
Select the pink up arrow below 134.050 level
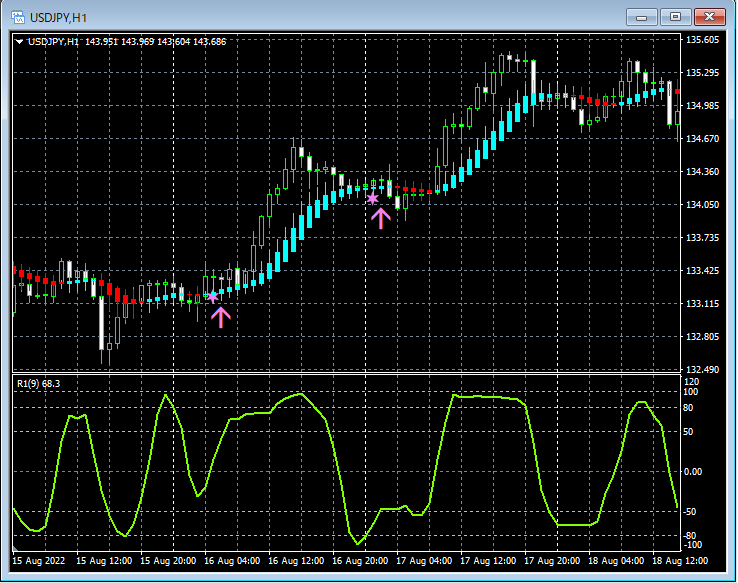tap(380, 218)
